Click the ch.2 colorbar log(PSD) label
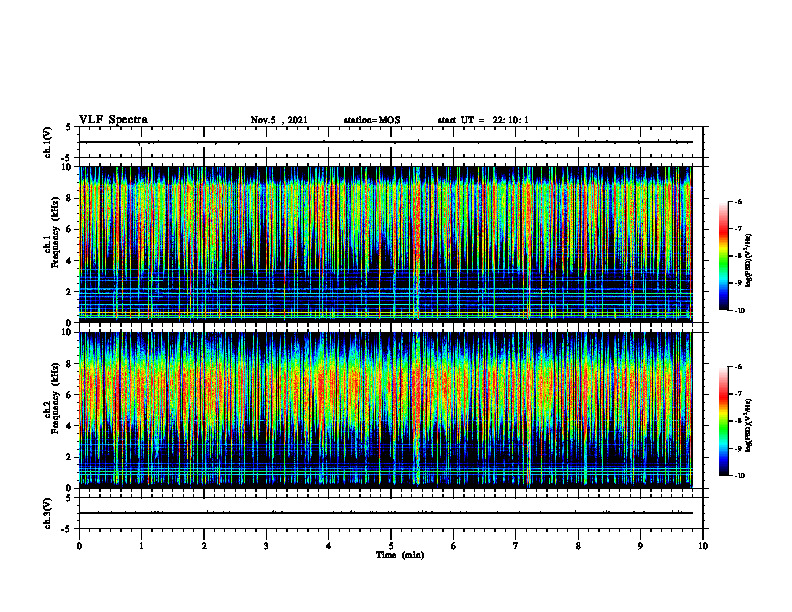 tap(749, 425)
